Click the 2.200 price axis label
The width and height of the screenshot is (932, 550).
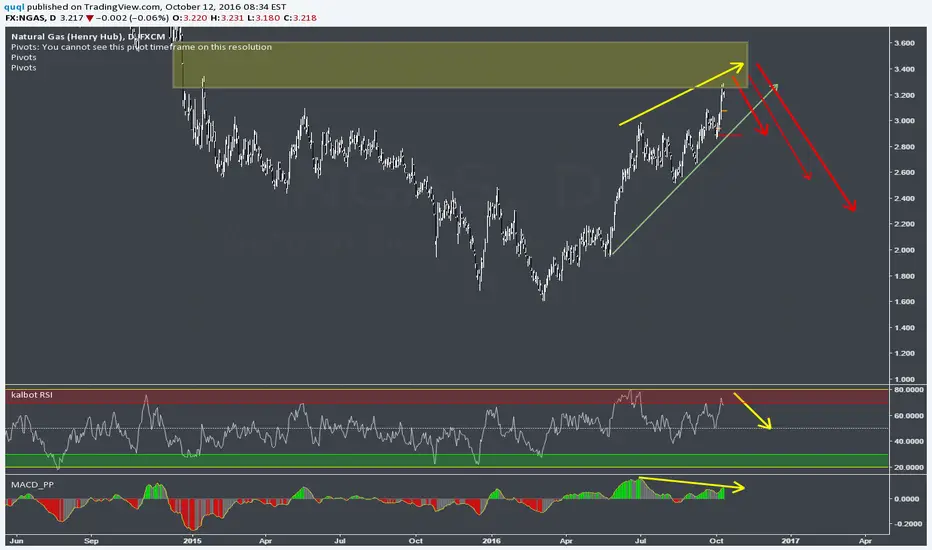[904, 224]
